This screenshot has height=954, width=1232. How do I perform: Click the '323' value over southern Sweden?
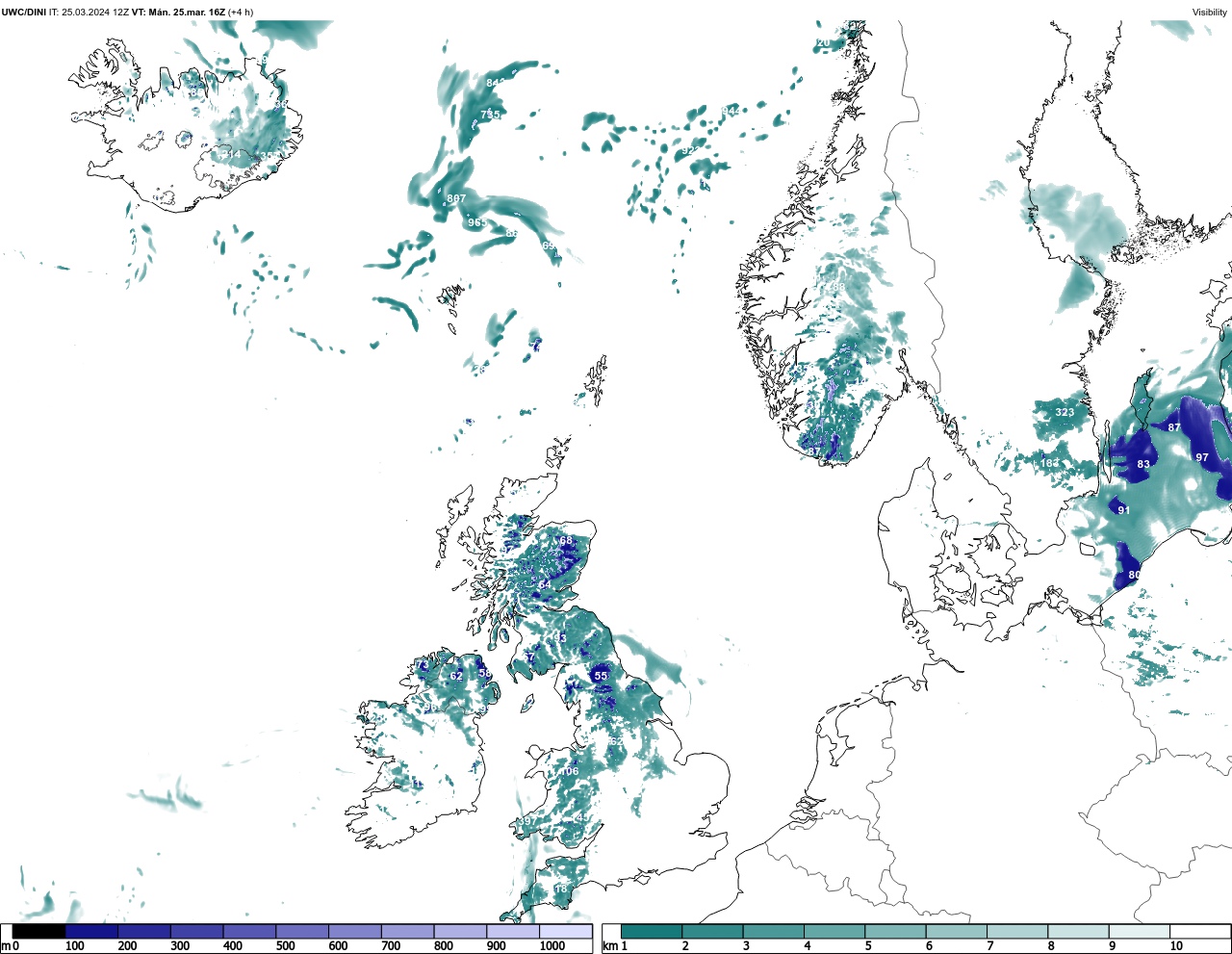1065,412
